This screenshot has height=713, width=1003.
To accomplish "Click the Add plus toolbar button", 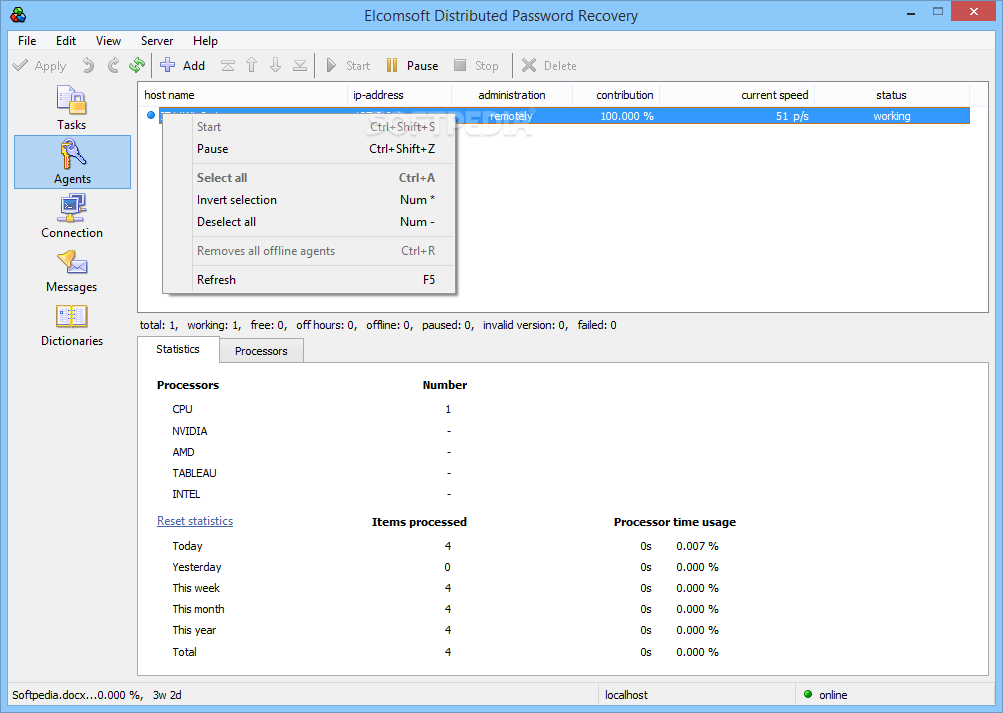I will [182, 65].
